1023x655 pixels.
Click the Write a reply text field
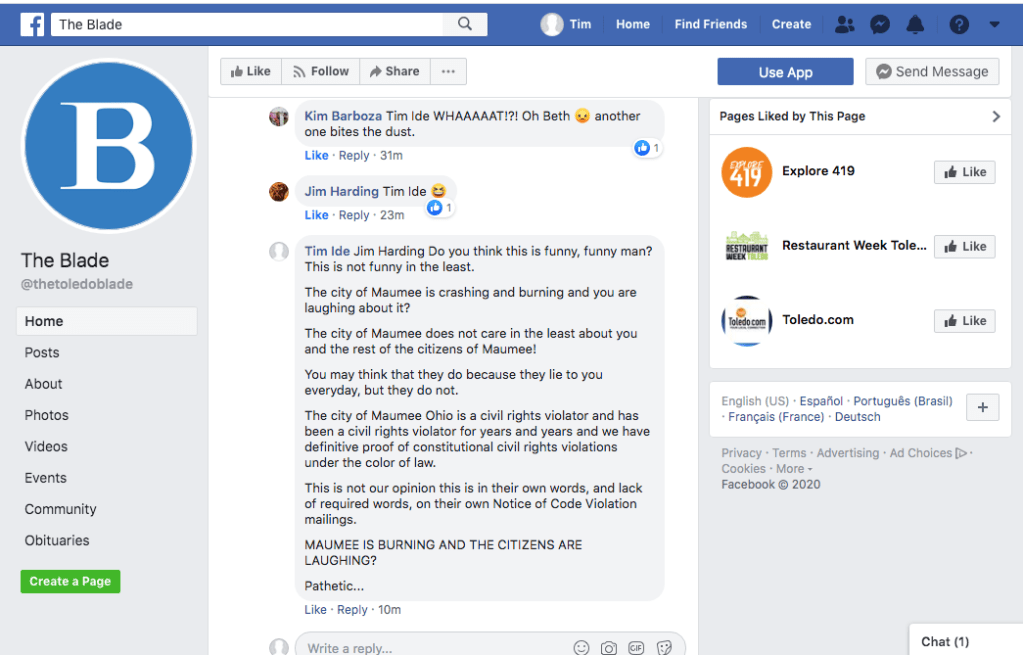(x=430, y=648)
